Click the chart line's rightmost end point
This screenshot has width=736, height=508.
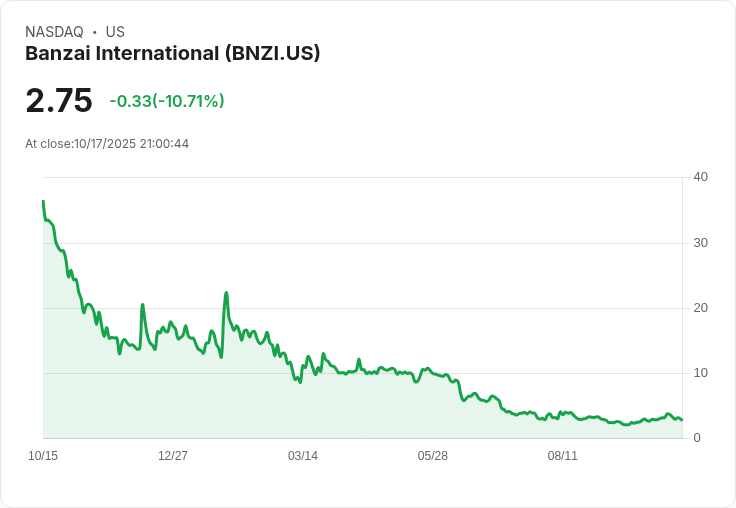682,420
